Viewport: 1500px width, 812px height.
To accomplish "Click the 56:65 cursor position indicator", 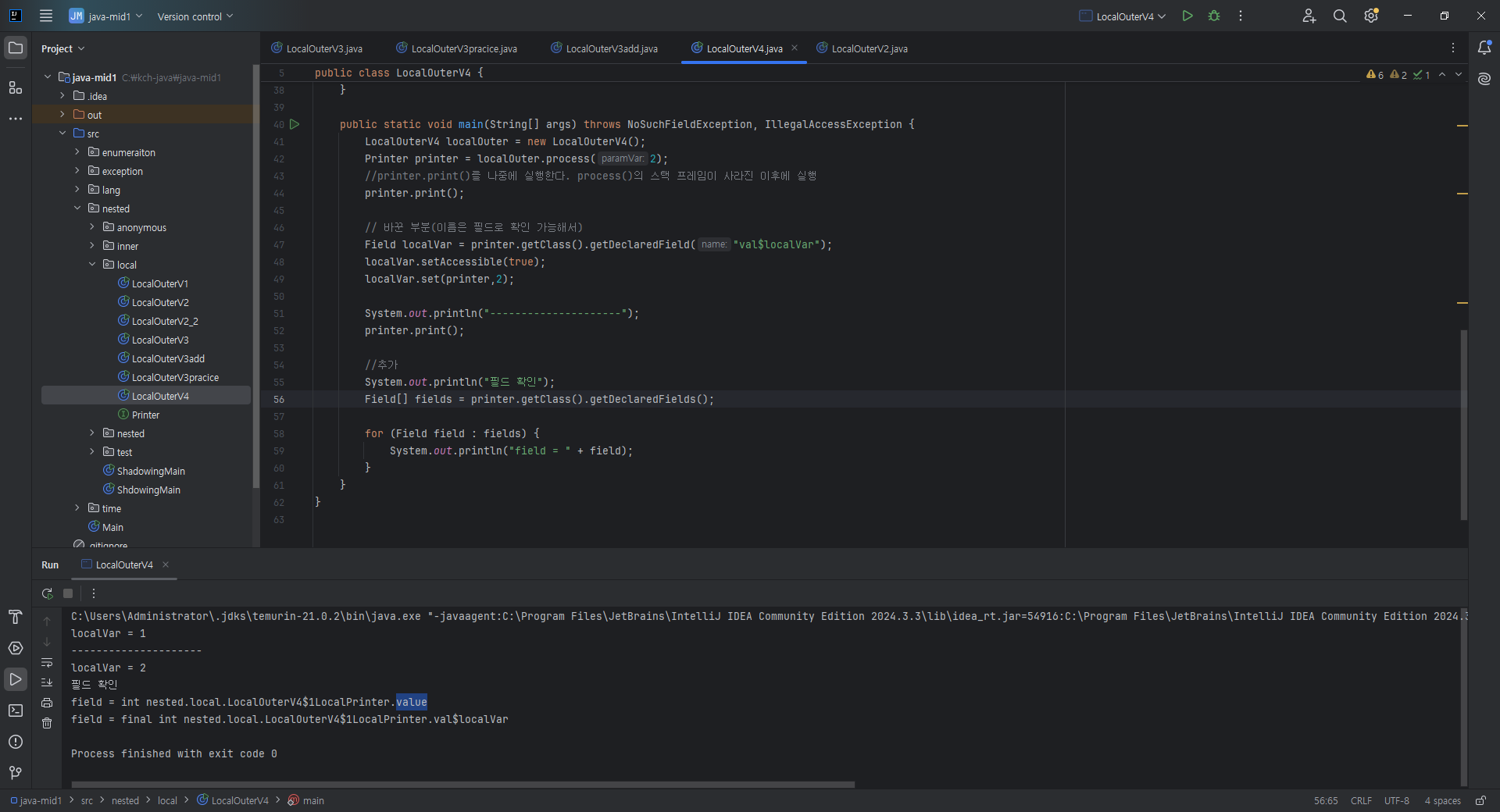I will (1326, 800).
